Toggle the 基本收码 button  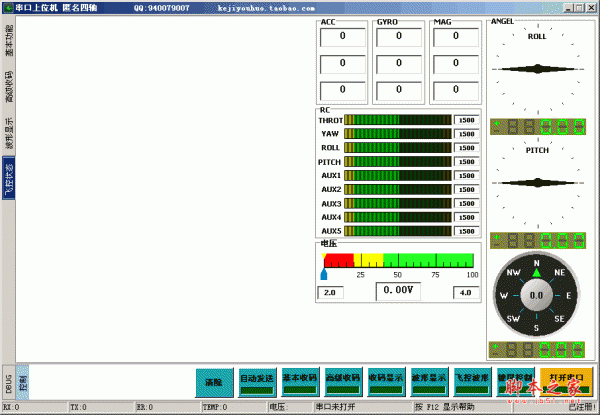point(300,382)
